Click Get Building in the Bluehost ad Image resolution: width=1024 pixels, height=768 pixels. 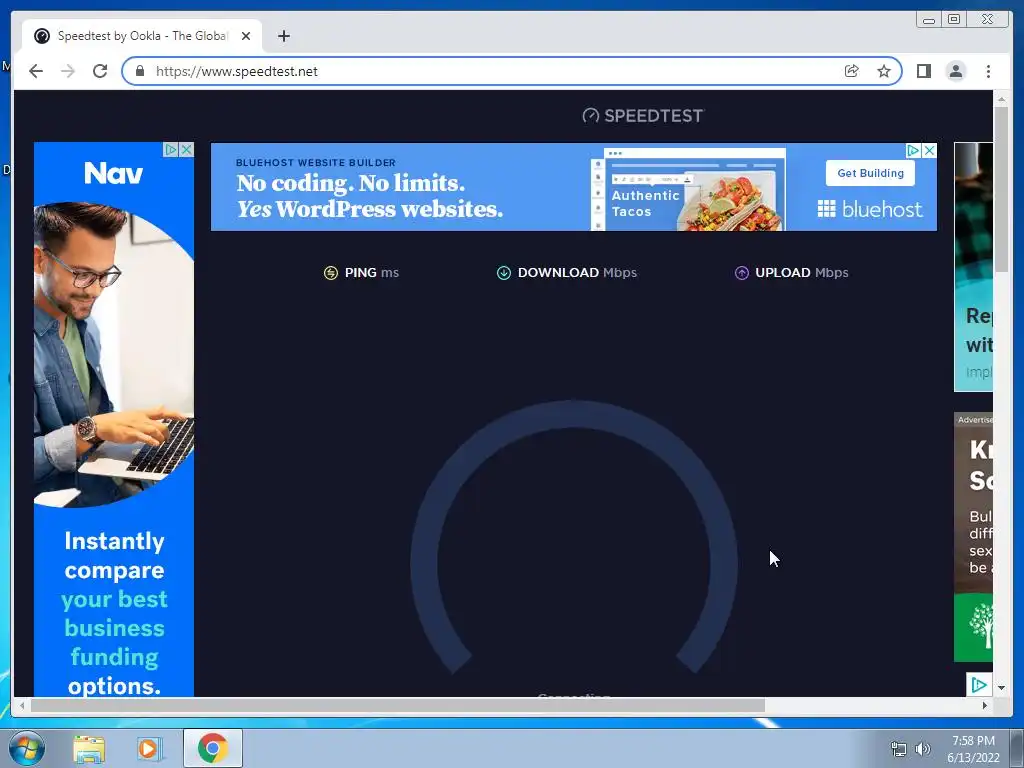coord(871,173)
